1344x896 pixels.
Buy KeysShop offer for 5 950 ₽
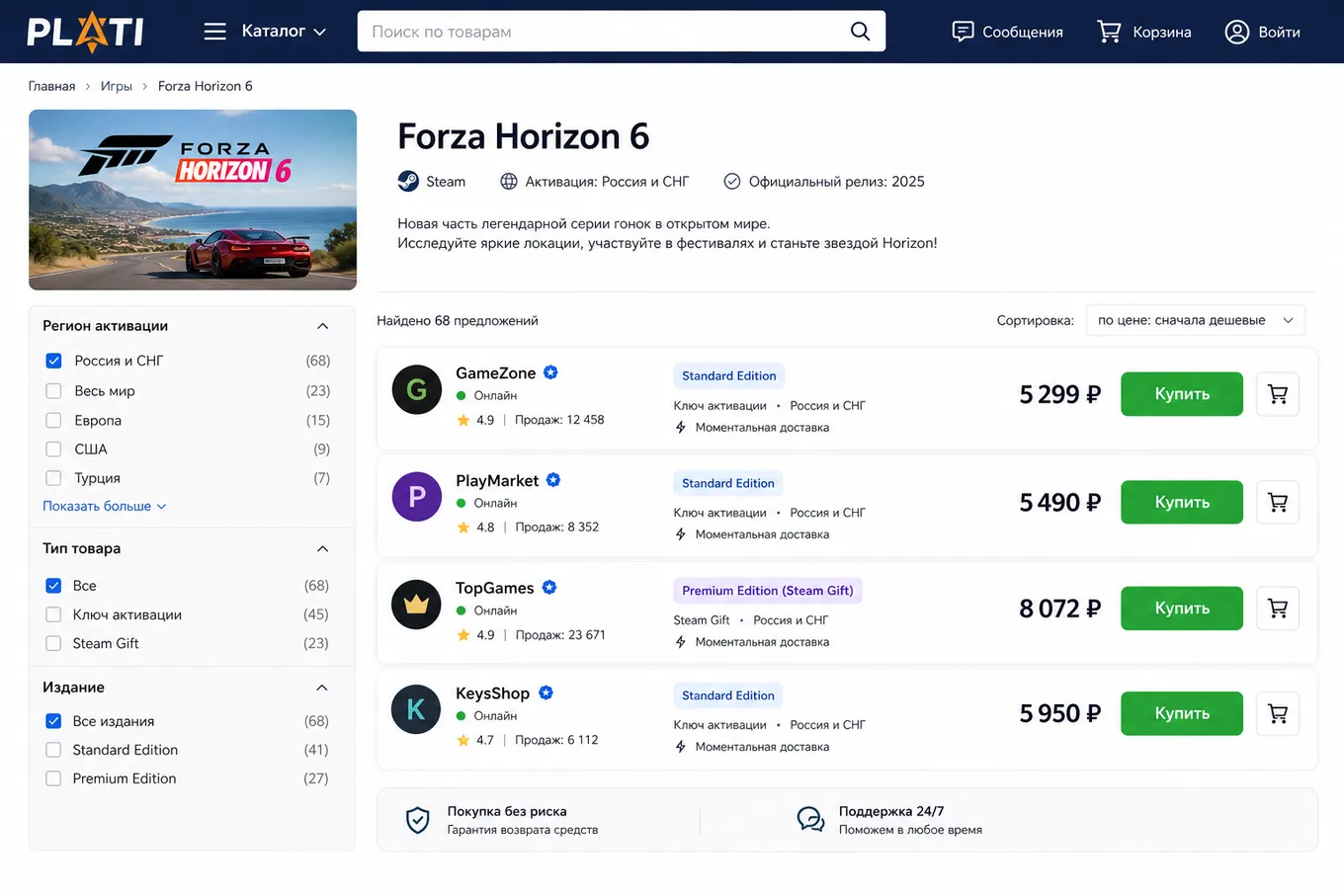[x=1182, y=713]
